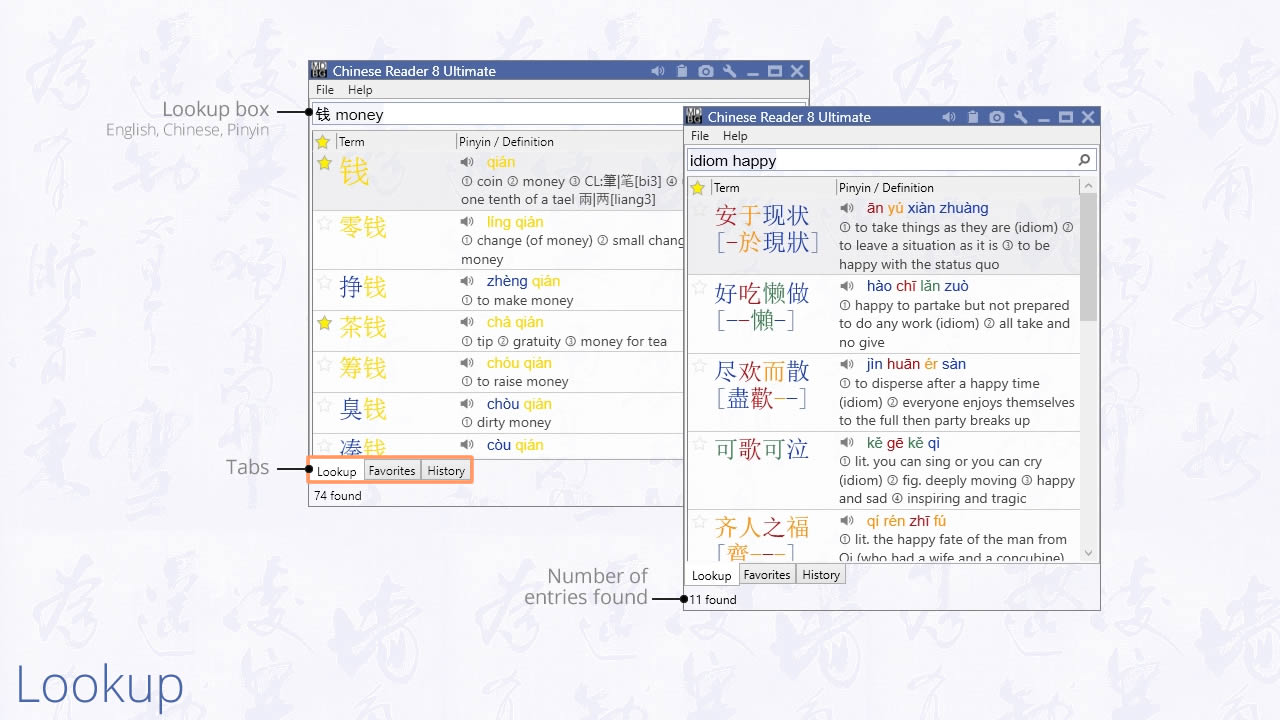Click the results scrollbar thumb in front window
The width and height of the screenshot is (1280, 720).
(x=1089, y=257)
